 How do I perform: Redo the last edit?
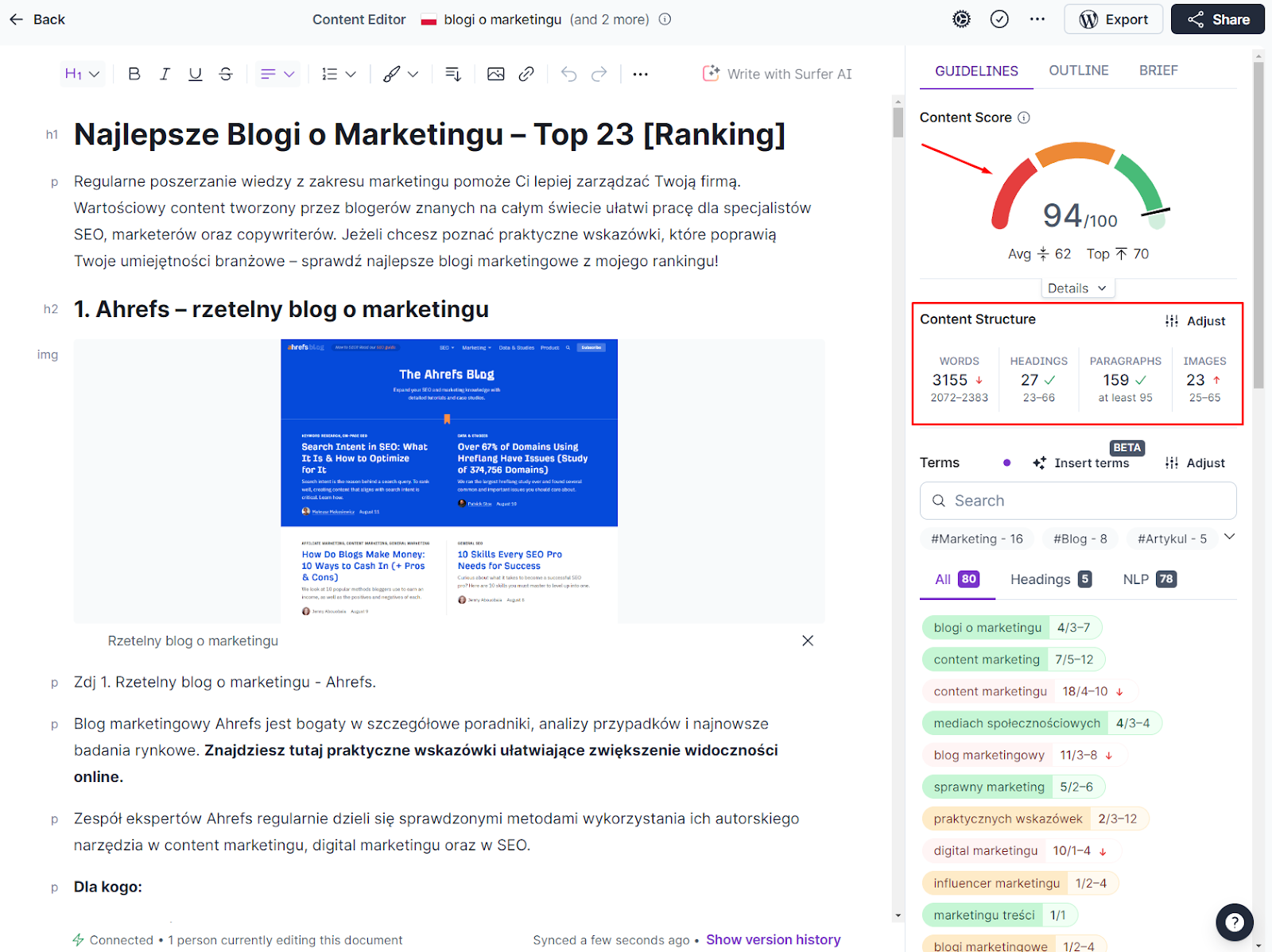pos(599,74)
